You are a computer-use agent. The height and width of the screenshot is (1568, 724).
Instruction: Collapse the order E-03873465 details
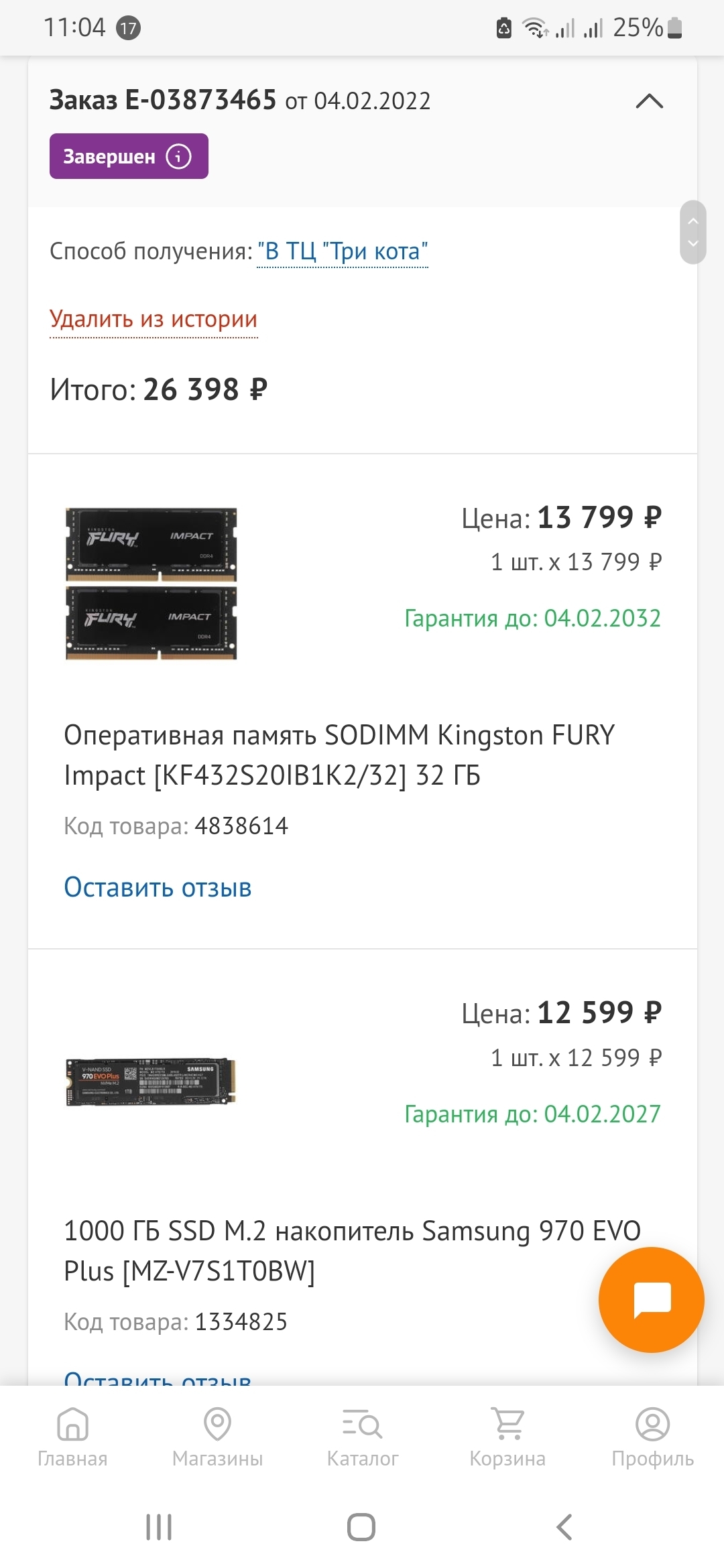(x=649, y=101)
